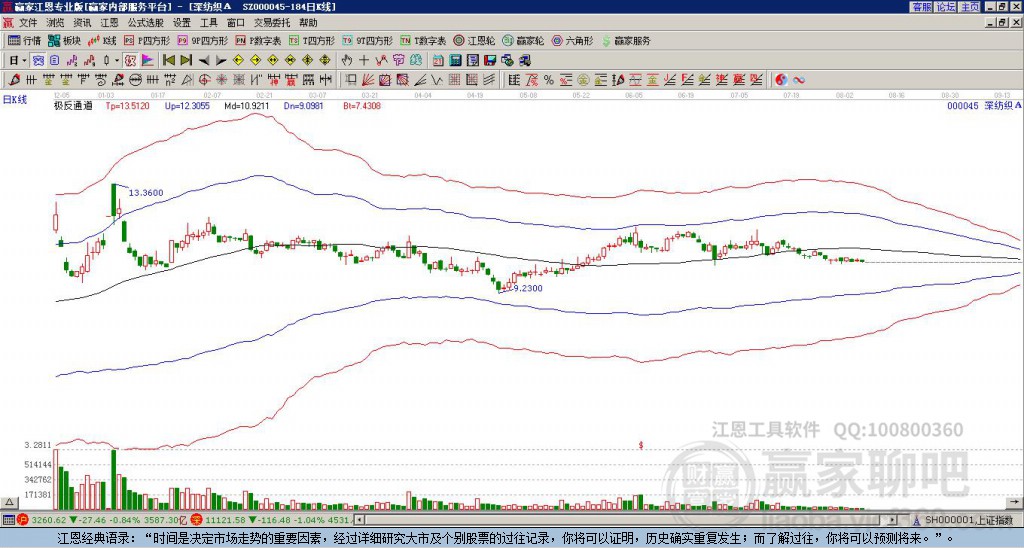This screenshot has width=1024, height=548.
Task: Click the 13.3600 high price label
Action: (x=146, y=193)
